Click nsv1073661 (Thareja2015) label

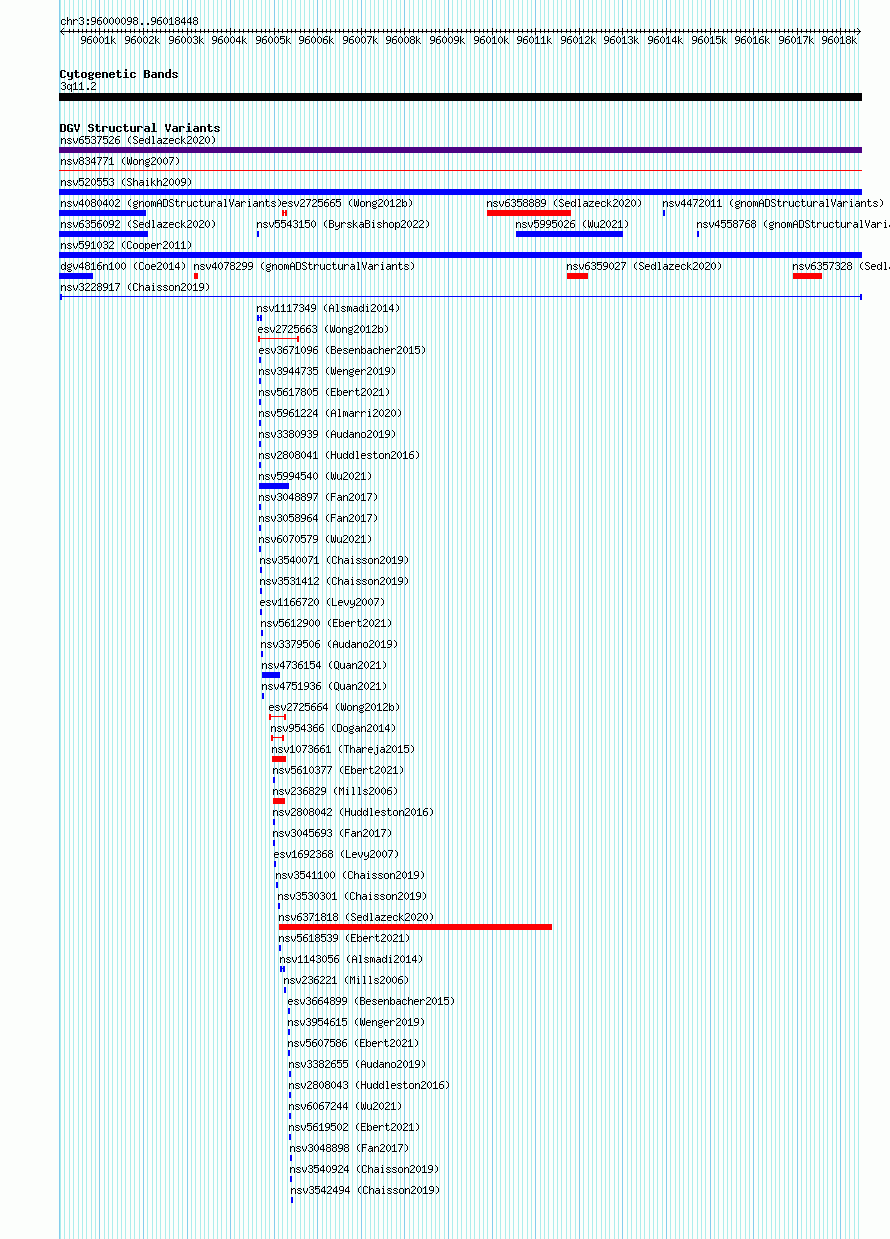[x=343, y=749]
